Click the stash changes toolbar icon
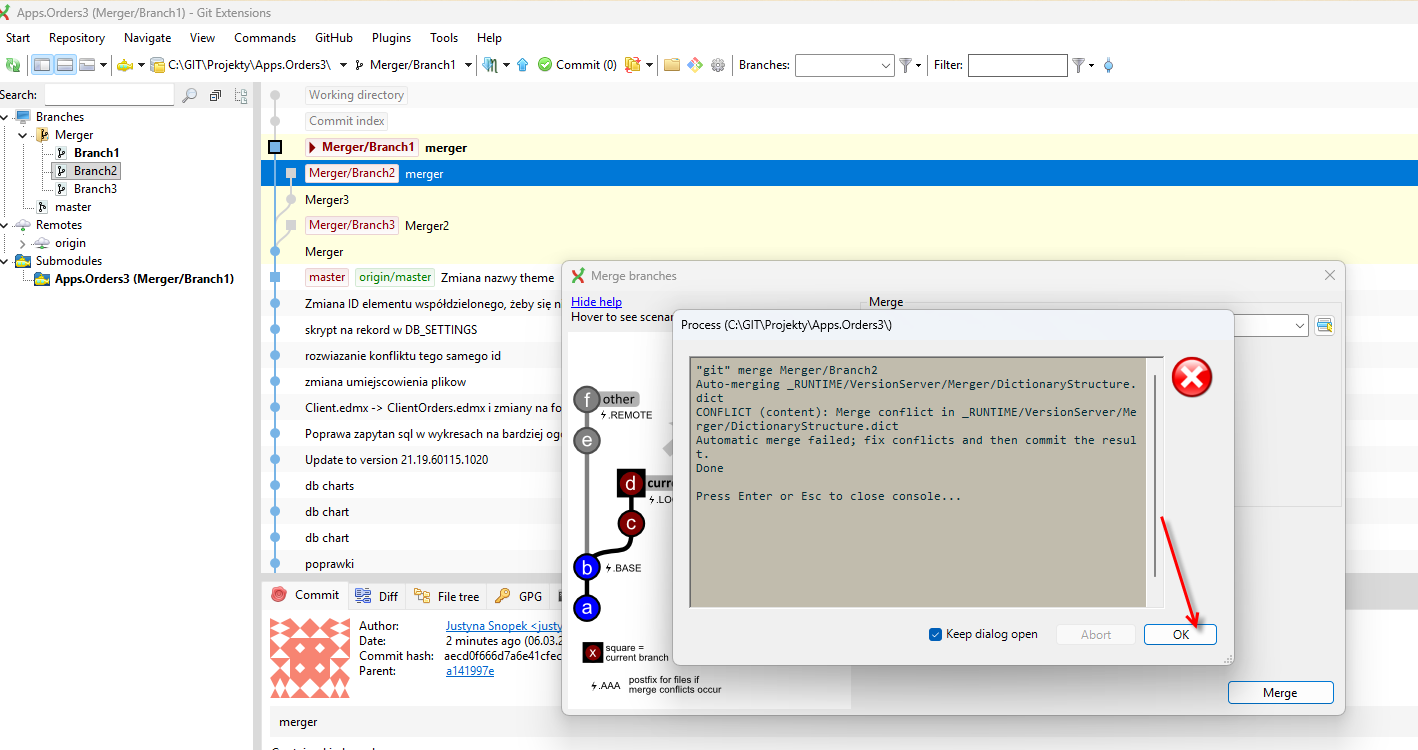The height and width of the screenshot is (750, 1418). (632, 65)
